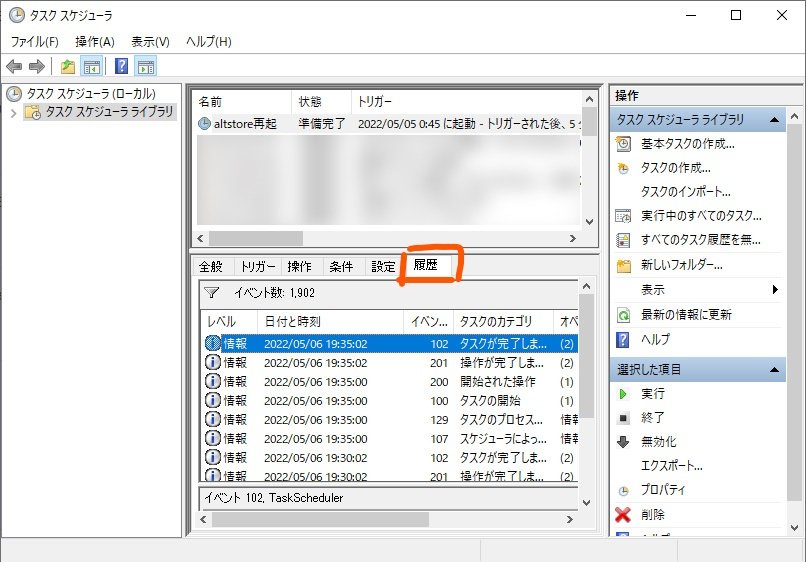Toggle the action pane toolbar icon
Screen dimensions: 806x562
point(146,66)
